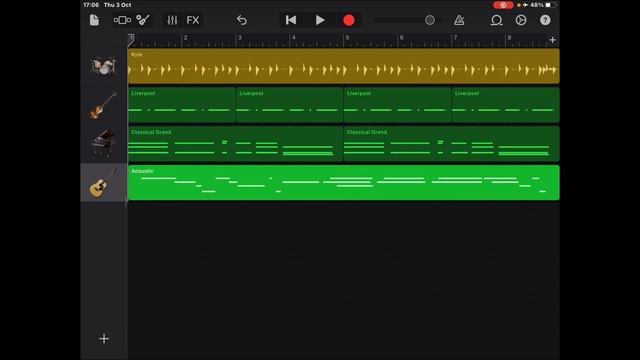Image resolution: width=640 pixels, height=360 pixels.
Task: Tap the battery status indicator
Action: [551, 5]
